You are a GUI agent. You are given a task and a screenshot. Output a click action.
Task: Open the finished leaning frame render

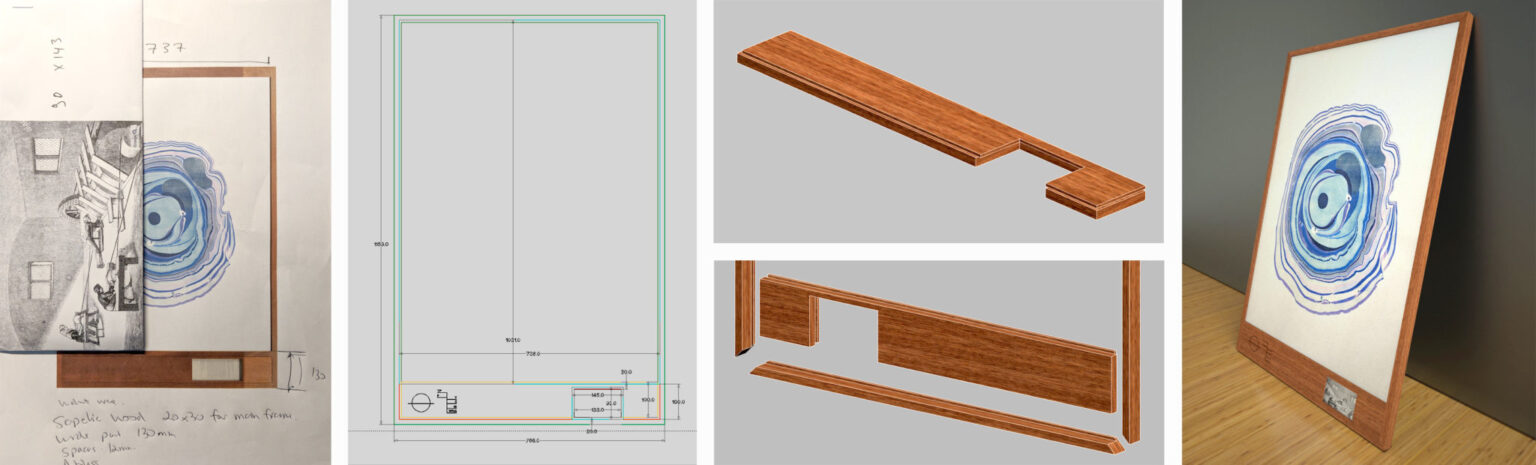click(x=1359, y=232)
